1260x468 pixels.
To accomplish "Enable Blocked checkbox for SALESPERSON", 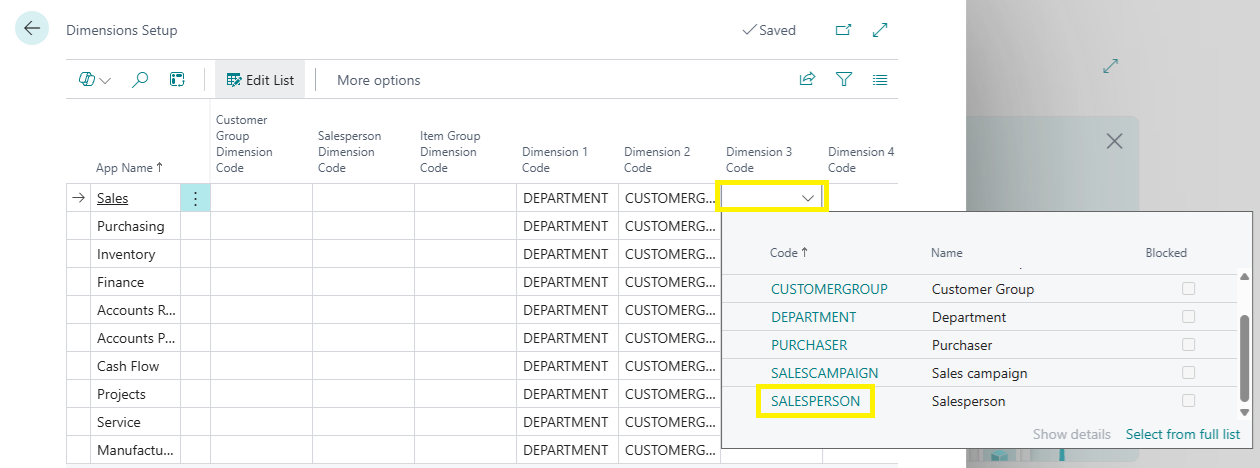I will (x=1188, y=401).
